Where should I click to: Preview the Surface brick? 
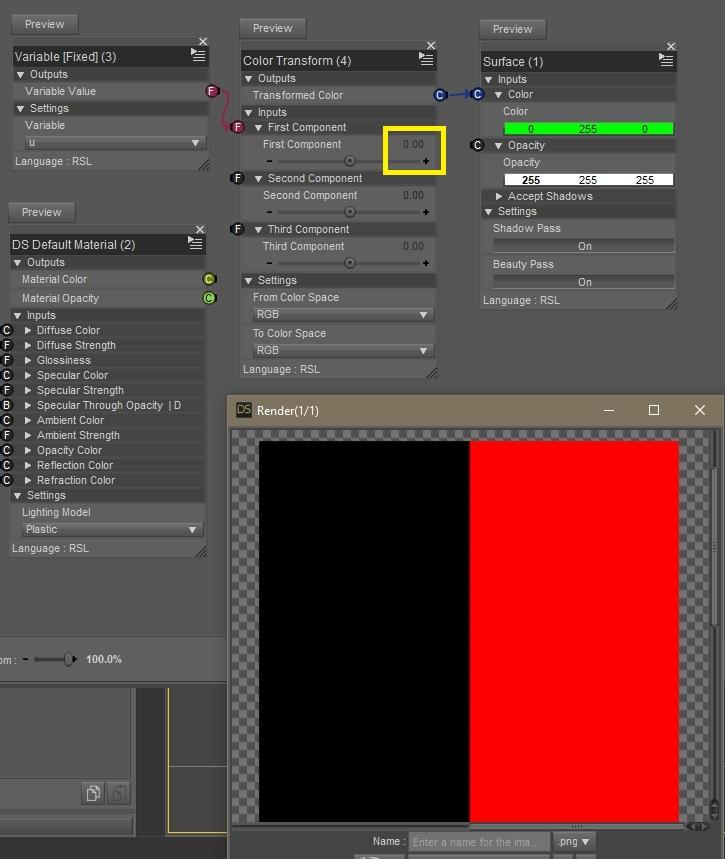tap(512, 29)
